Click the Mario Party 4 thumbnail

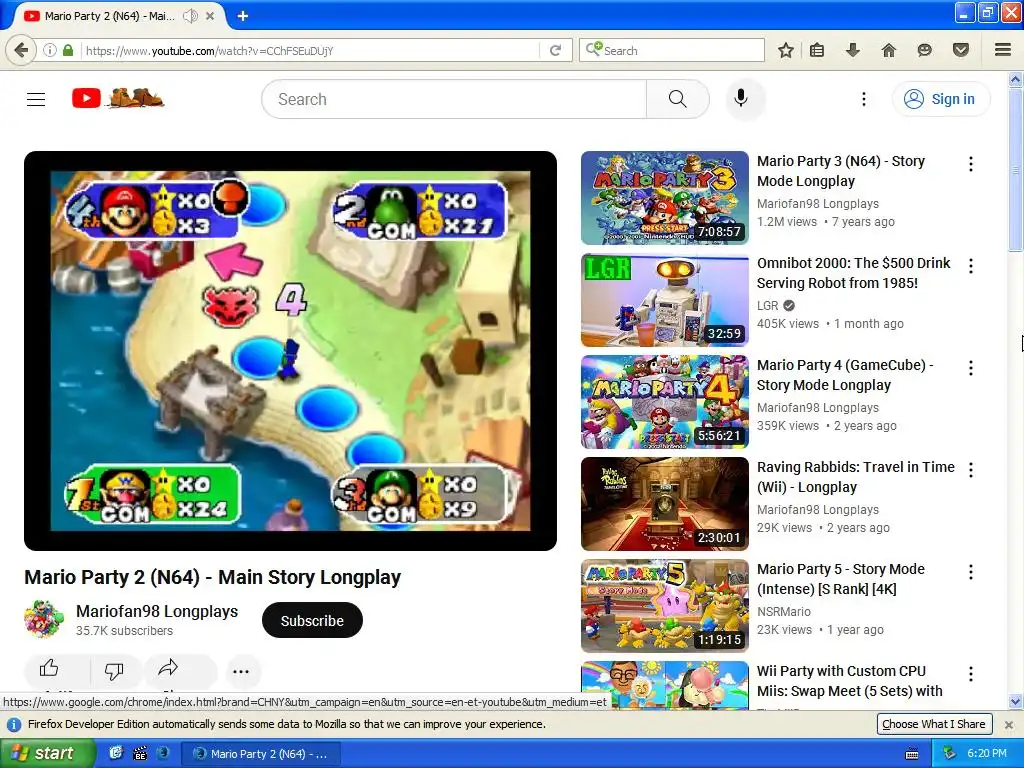[x=665, y=402]
